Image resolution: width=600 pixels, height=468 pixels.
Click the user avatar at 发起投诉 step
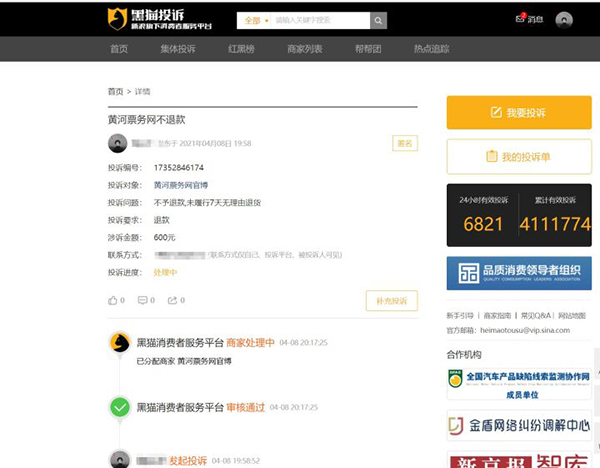click(x=120, y=460)
